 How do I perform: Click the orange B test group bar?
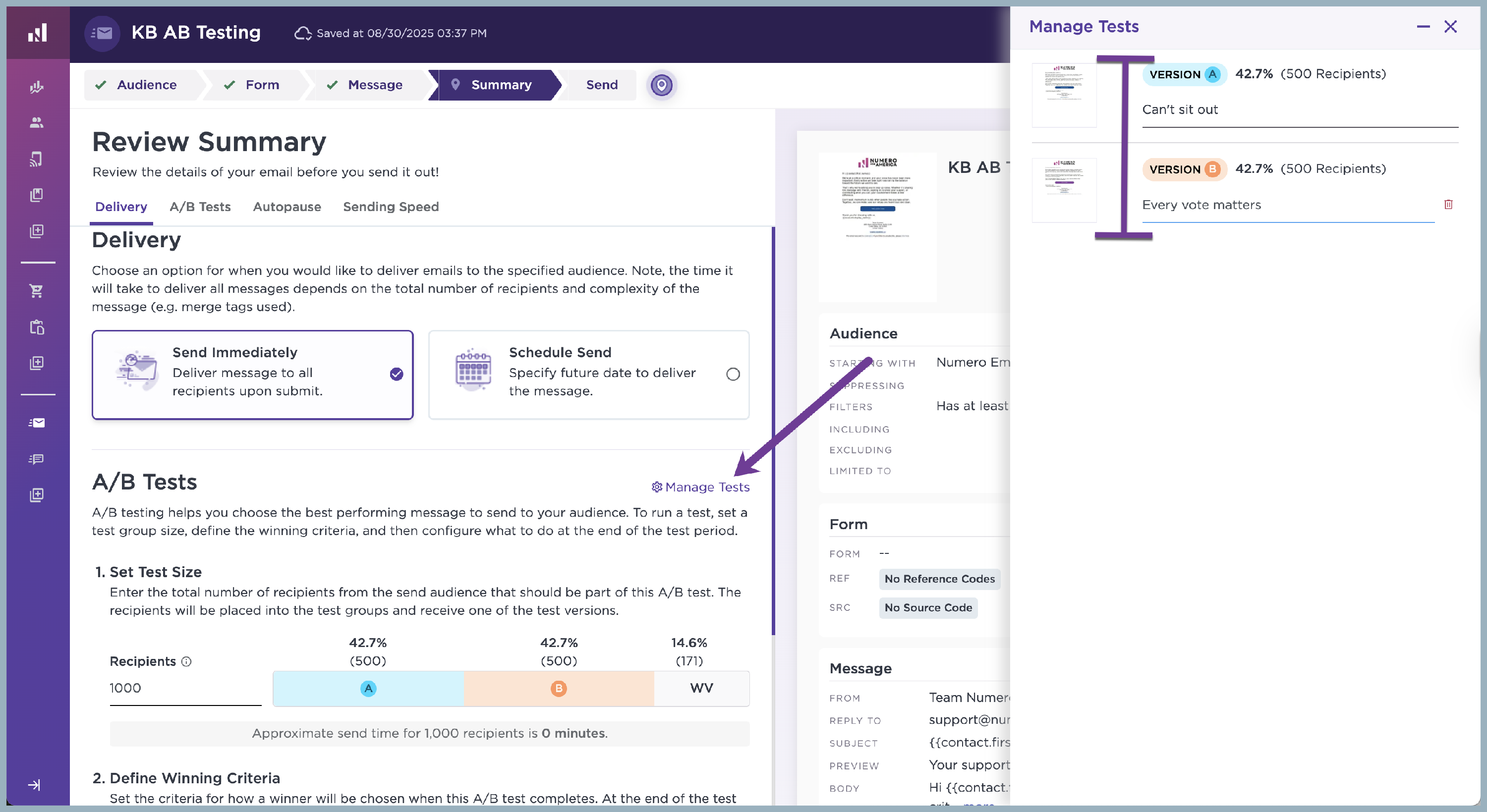[x=558, y=688]
